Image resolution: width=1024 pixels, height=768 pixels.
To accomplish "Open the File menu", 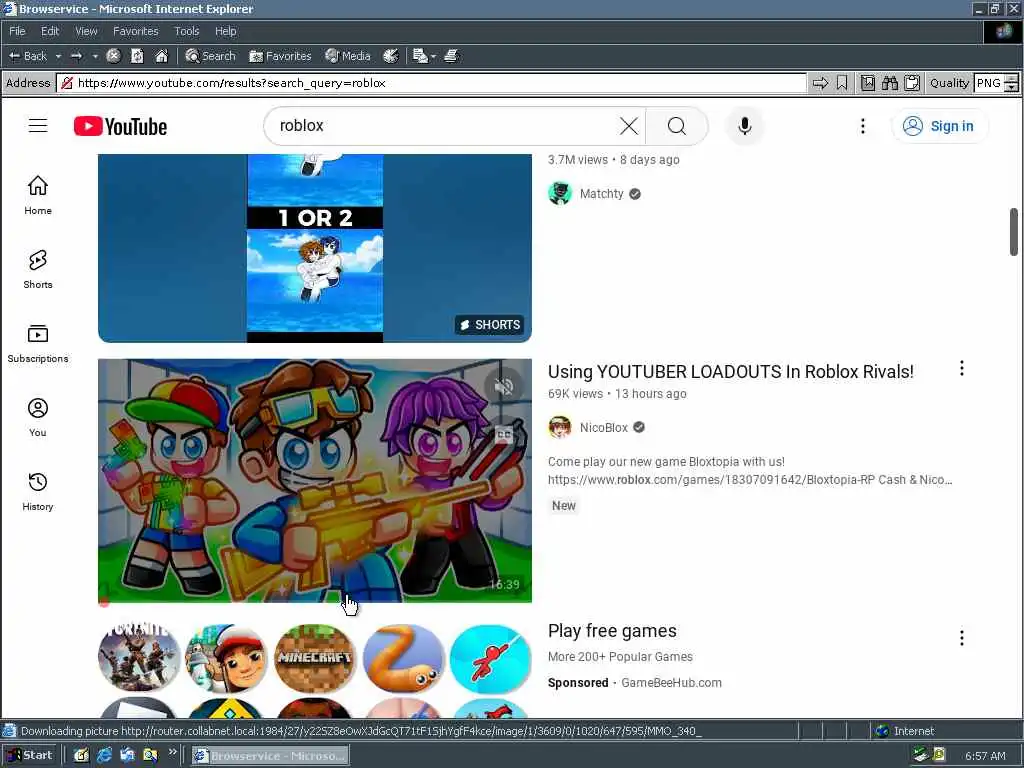I will point(17,31).
